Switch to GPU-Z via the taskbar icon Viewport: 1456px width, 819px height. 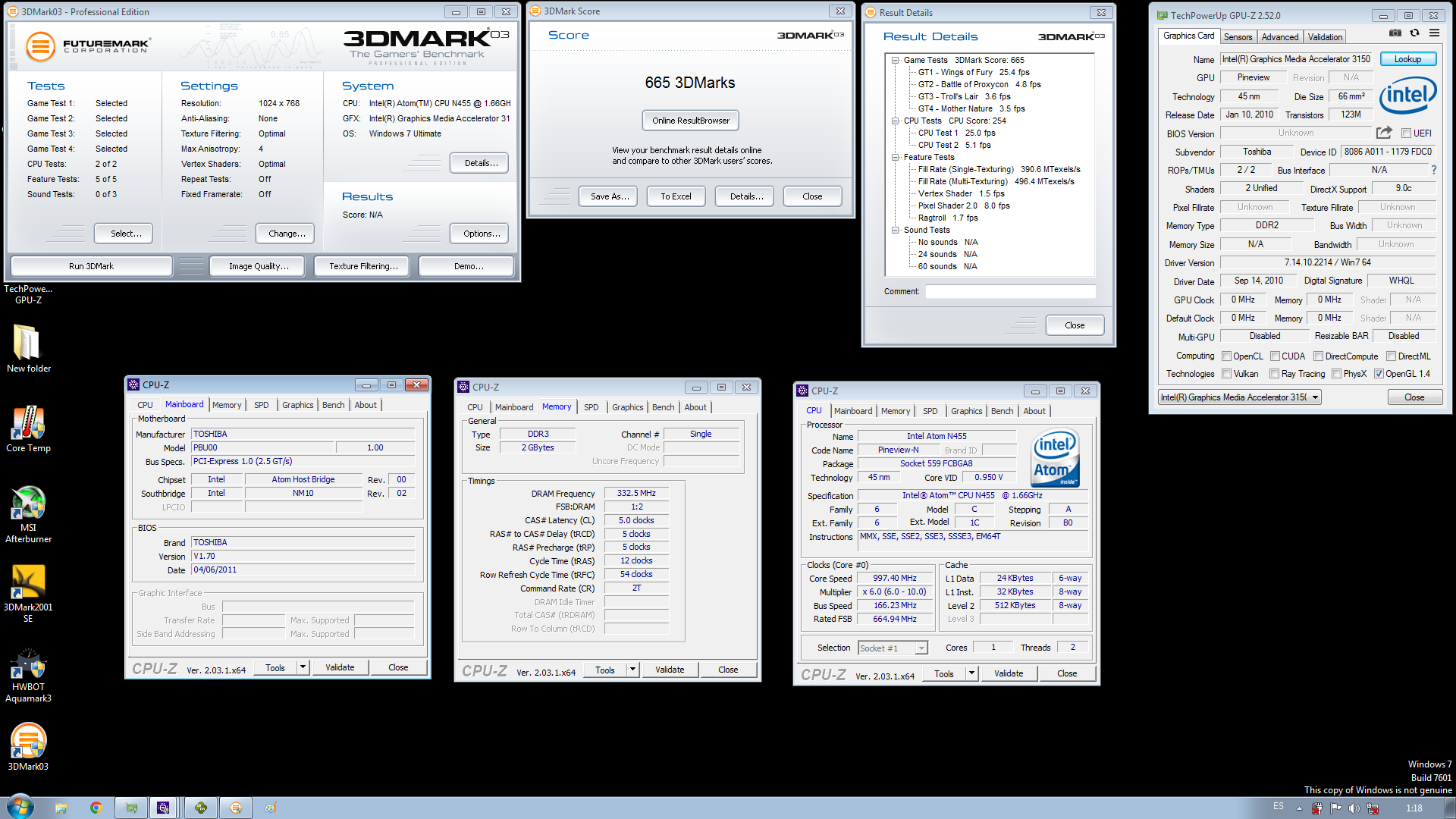(x=132, y=808)
